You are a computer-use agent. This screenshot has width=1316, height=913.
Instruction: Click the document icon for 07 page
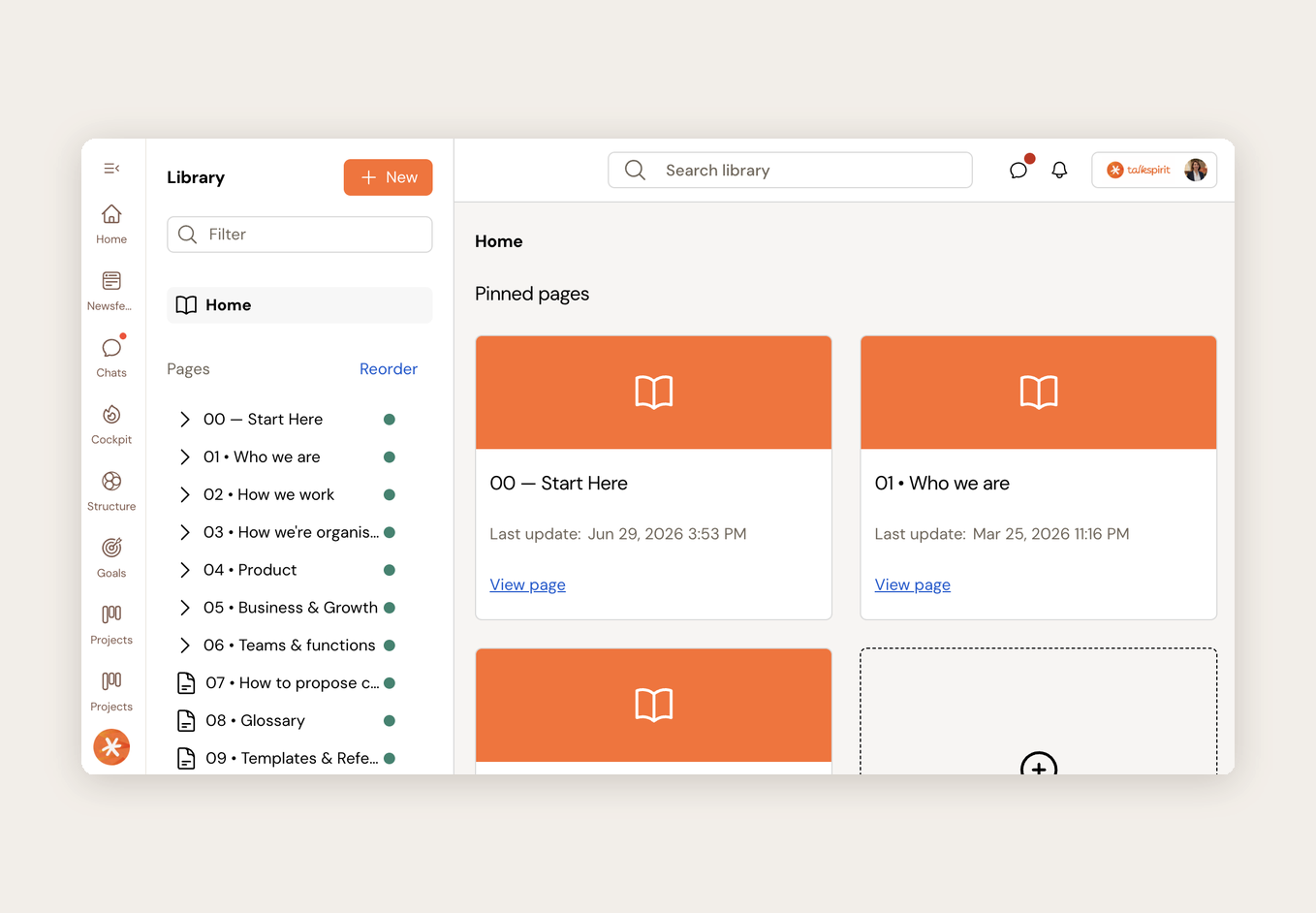(x=186, y=683)
